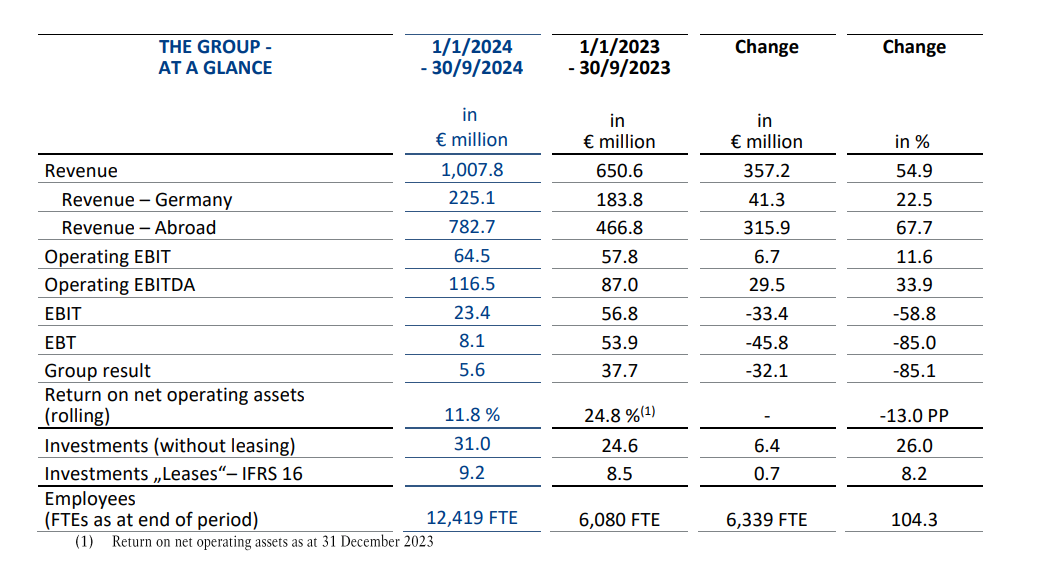The image size is (1044, 580).
Task: Click the "THE GROUP - AT A GLANCE" heading
Action: click(215, 57)
